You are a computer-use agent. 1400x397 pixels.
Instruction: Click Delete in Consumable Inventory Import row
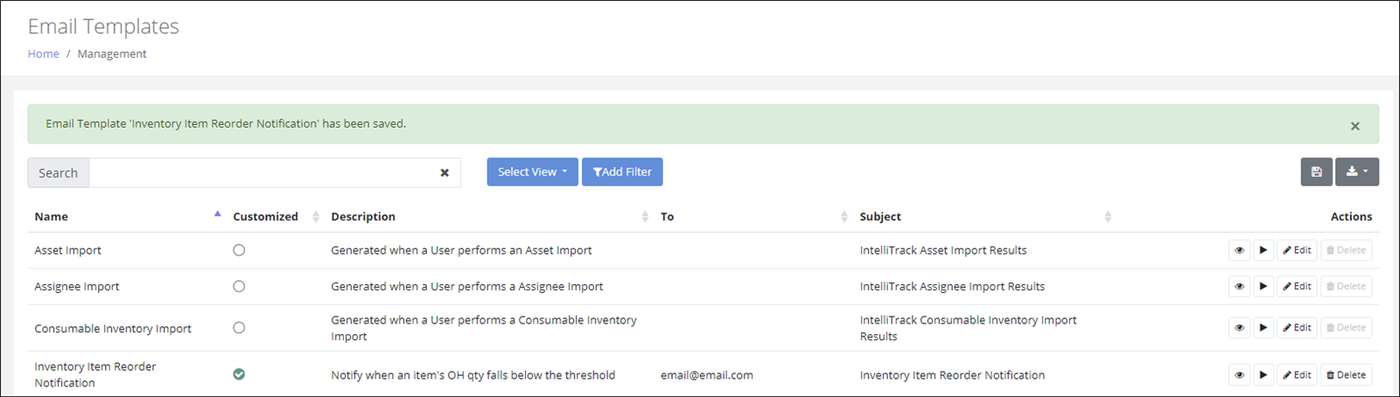pyautogui.click(x=1346, y=328)
